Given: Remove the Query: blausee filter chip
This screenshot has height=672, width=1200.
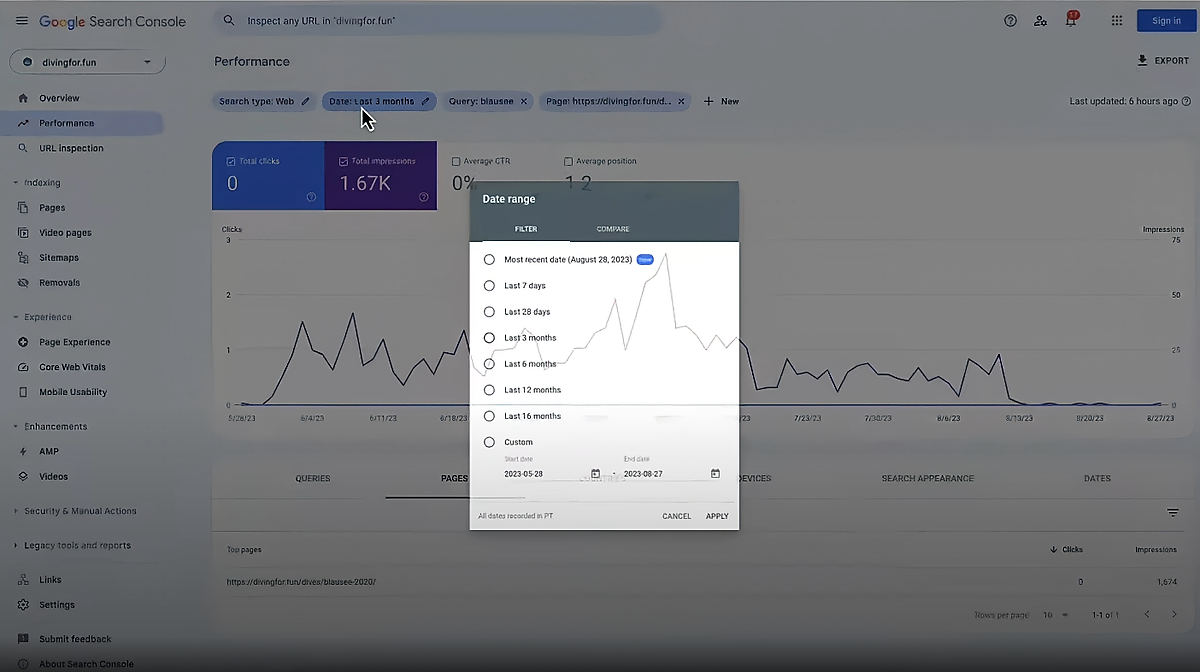Looking at the screenshot, I should click(x=524, y=101).
